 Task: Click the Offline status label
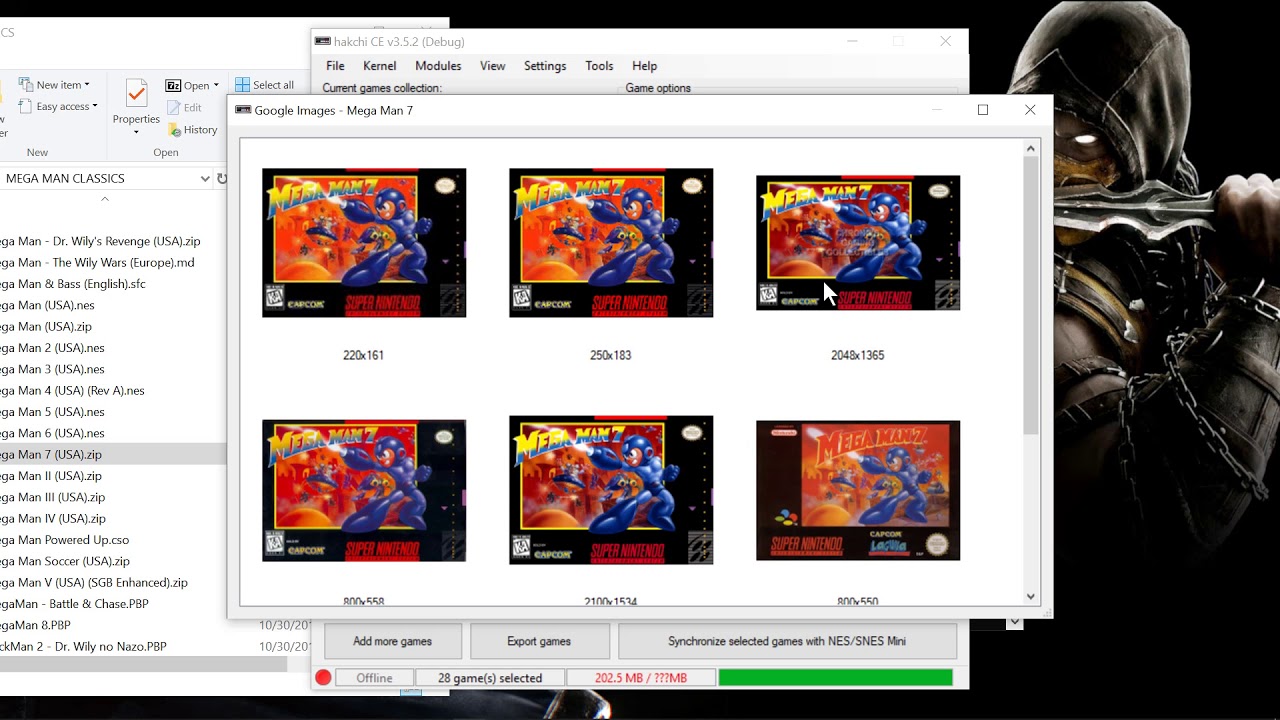374,678
